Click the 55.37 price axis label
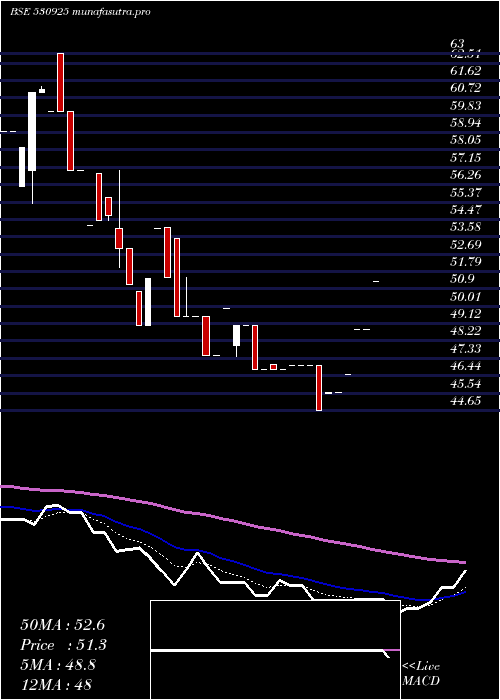This screenshot has width=500, height=700. pos(466,192)
